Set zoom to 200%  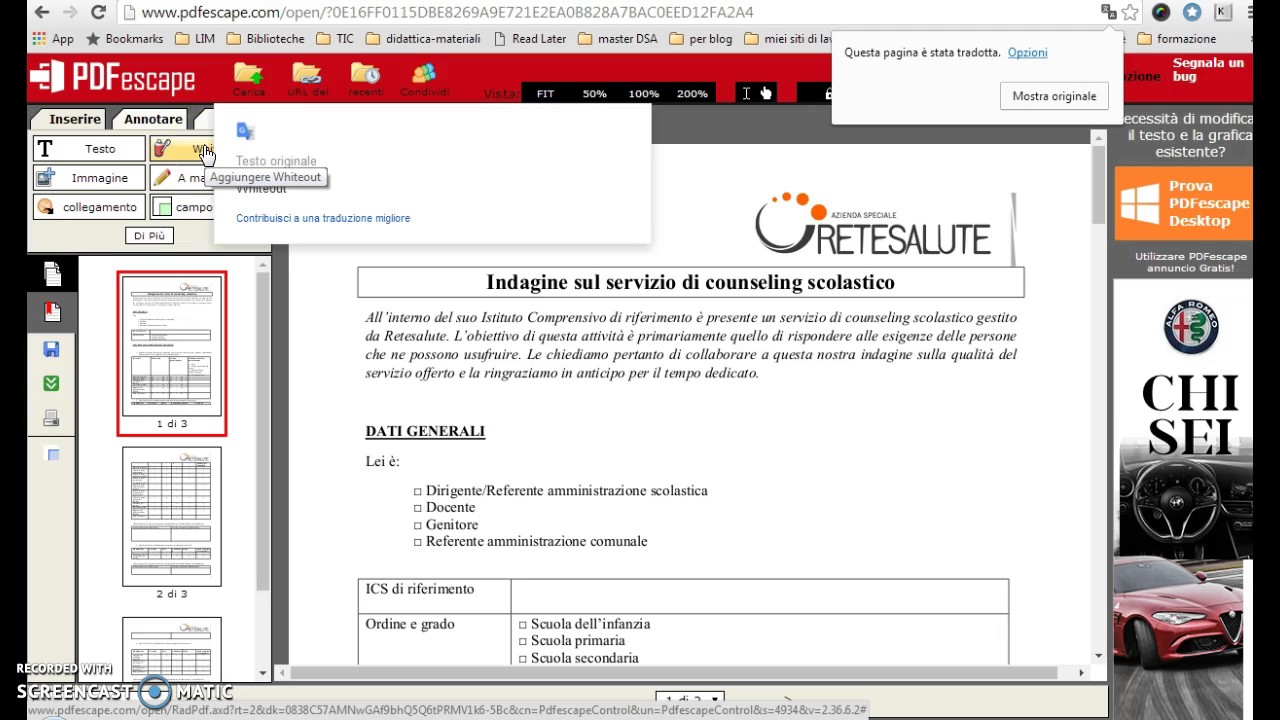692,93
